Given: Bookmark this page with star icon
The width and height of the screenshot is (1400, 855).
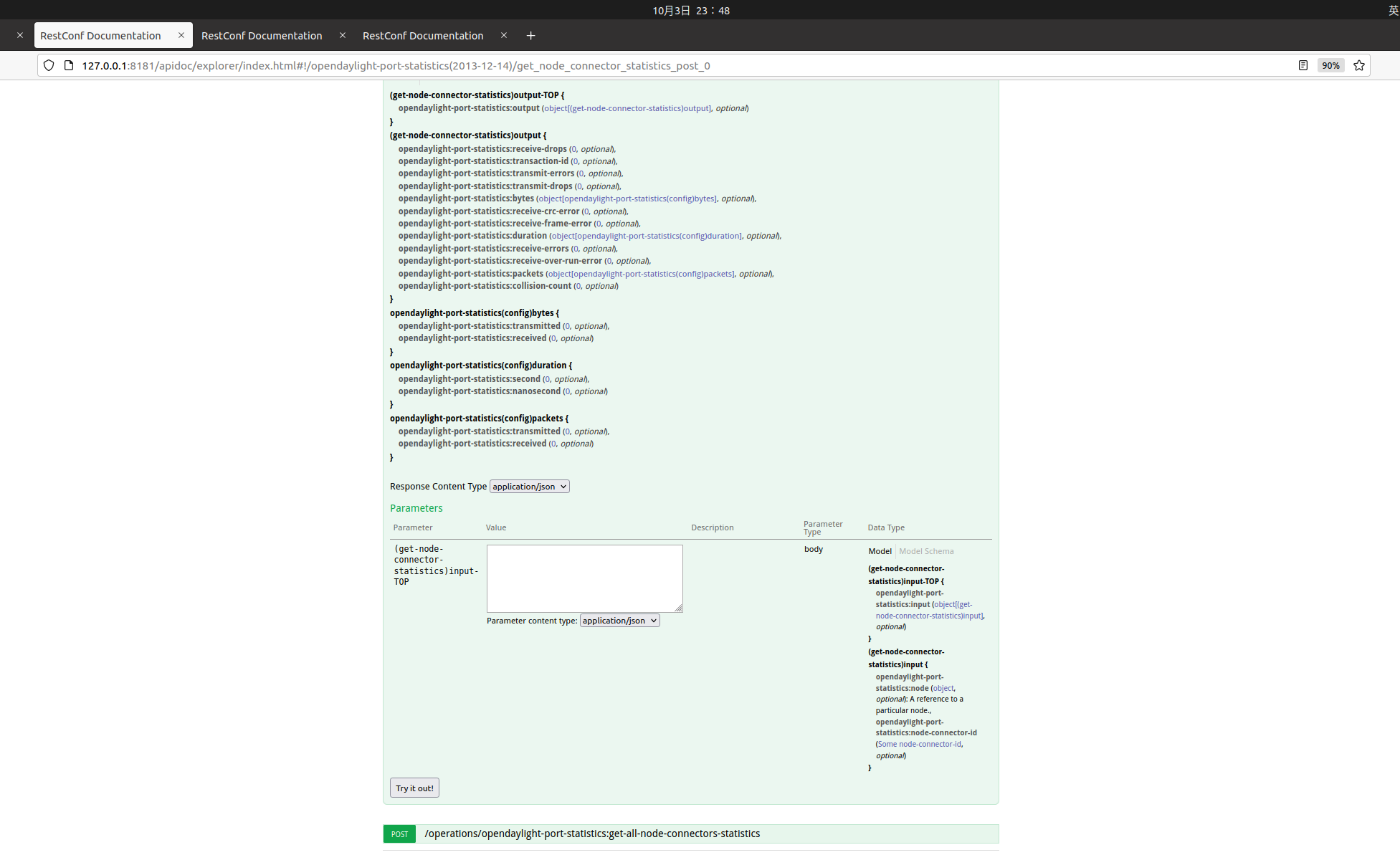Looking at the screenshot, I should pyautogui.click(x=1358, y=65).
